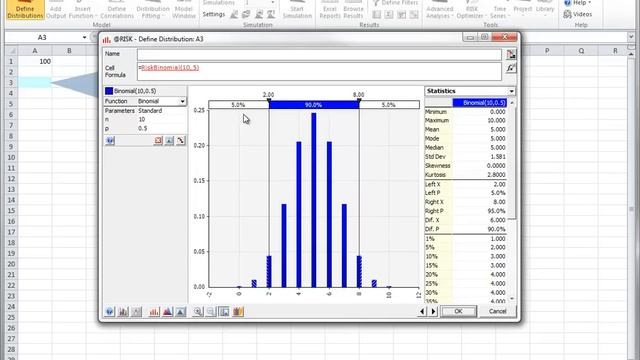Open the Project menu in ribbon
The height and width of the screenshot is (360, 640).
523,10
